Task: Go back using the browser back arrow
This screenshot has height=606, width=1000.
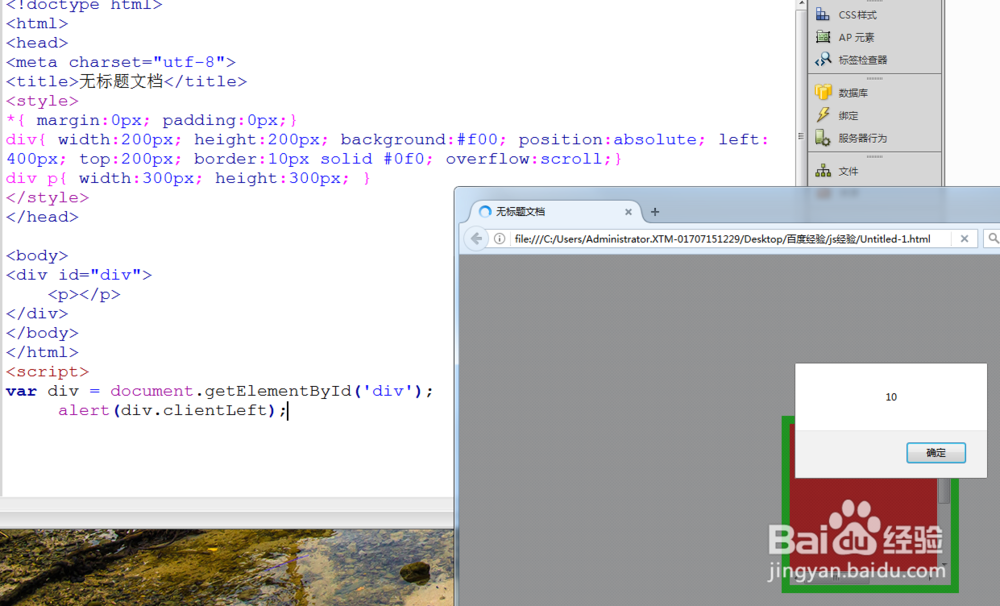Action: pyautogui.click(x=476, y=239)
